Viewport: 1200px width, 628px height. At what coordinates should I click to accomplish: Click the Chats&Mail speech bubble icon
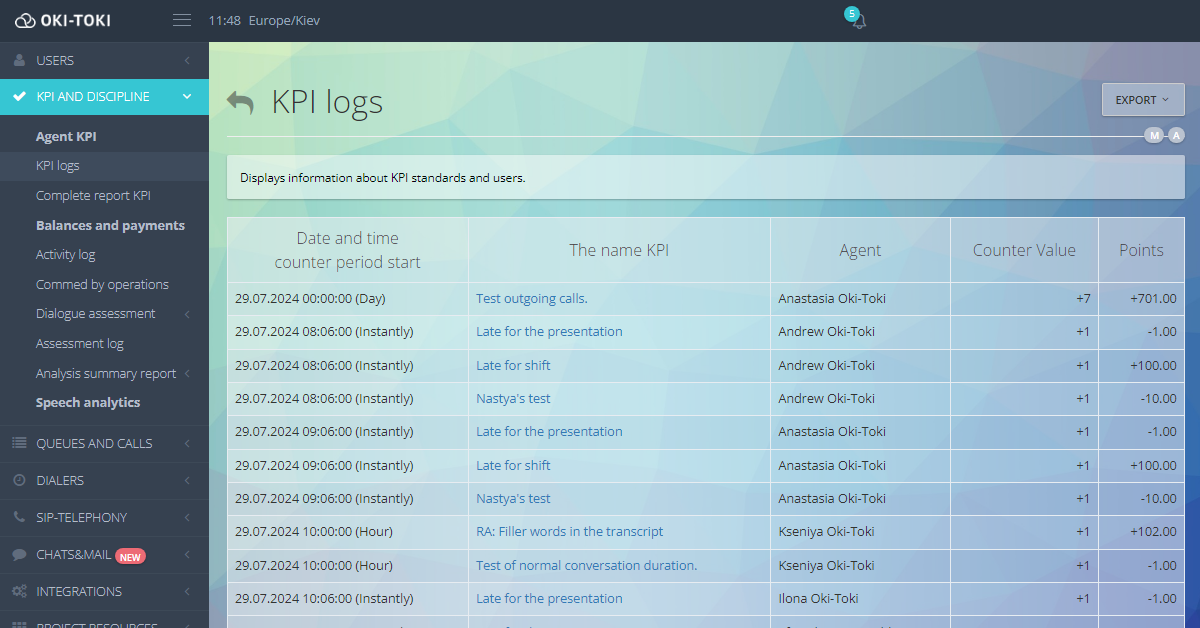tap(19, 554)
